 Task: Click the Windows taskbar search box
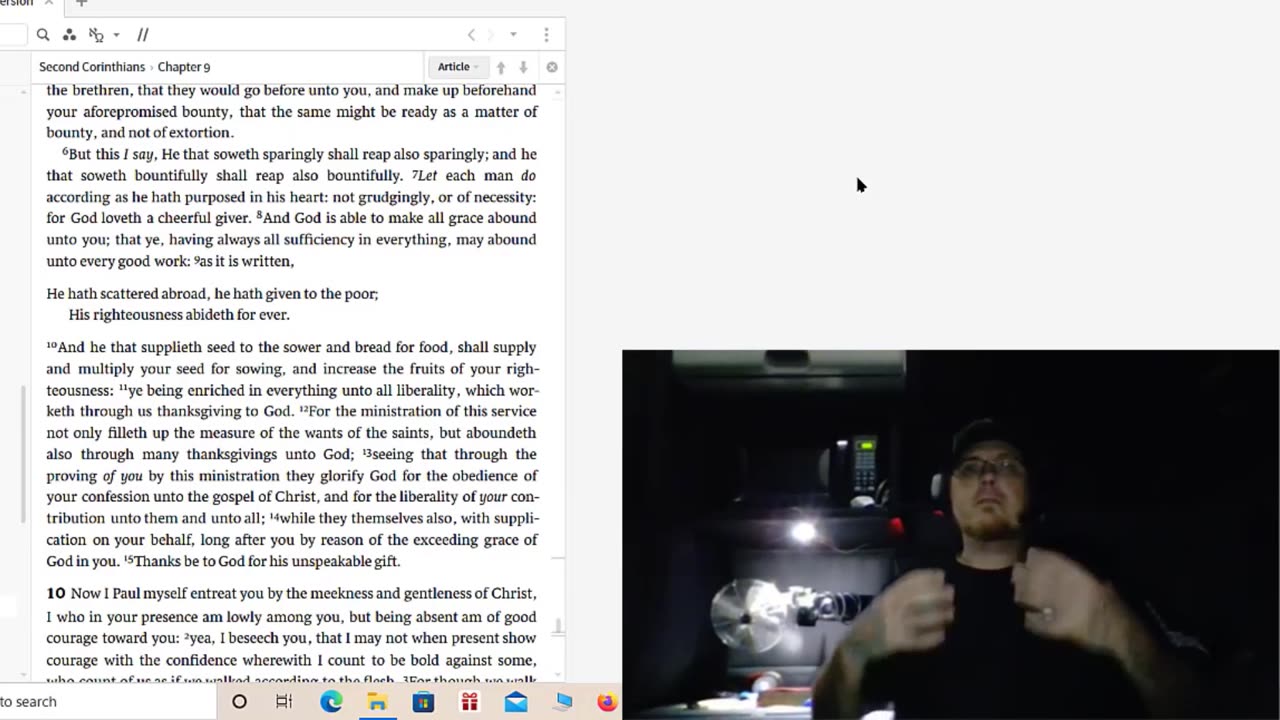click(108, 702)
